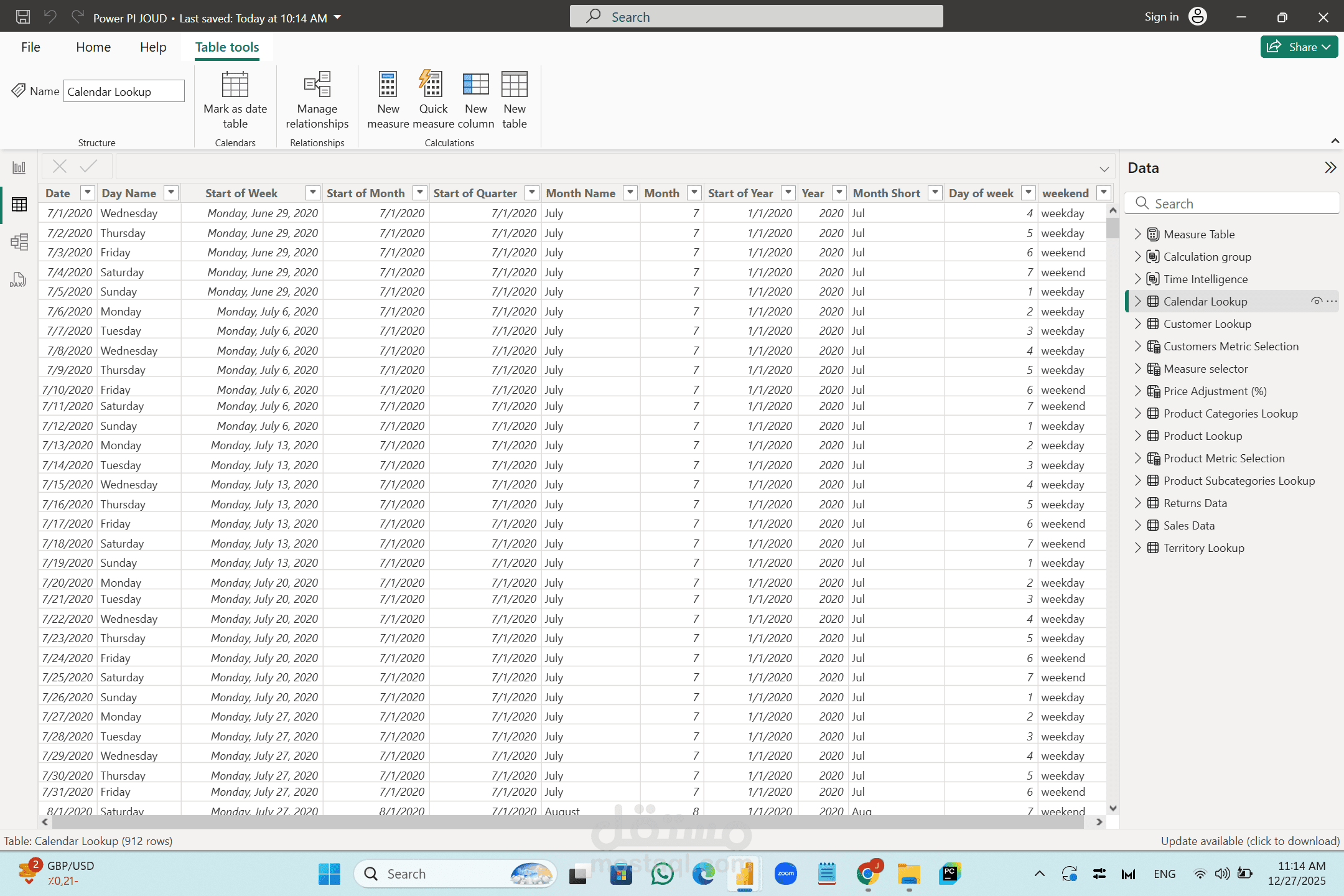This screenshot has height=896, width=1344.
Task: Open Manage relationships
Action: [317, 100]
